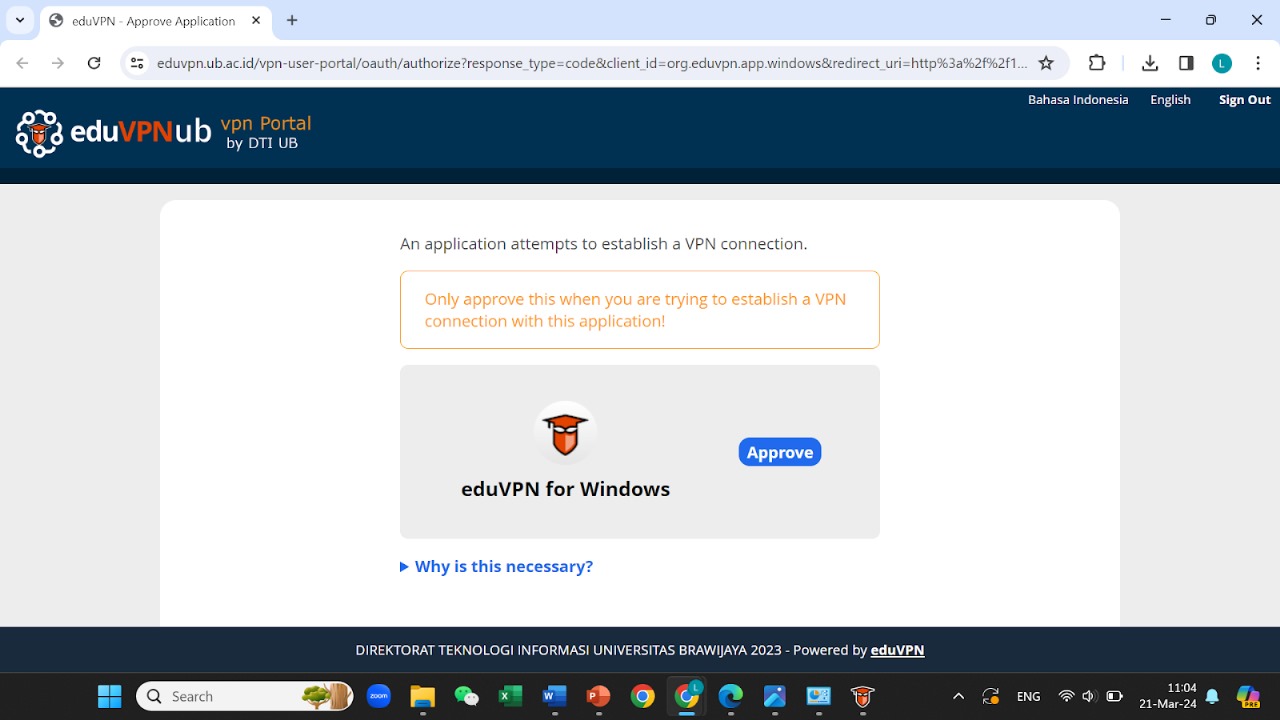Toggle the browser side panel
Screen dimensions: 1280x720
click(1186, 63)
